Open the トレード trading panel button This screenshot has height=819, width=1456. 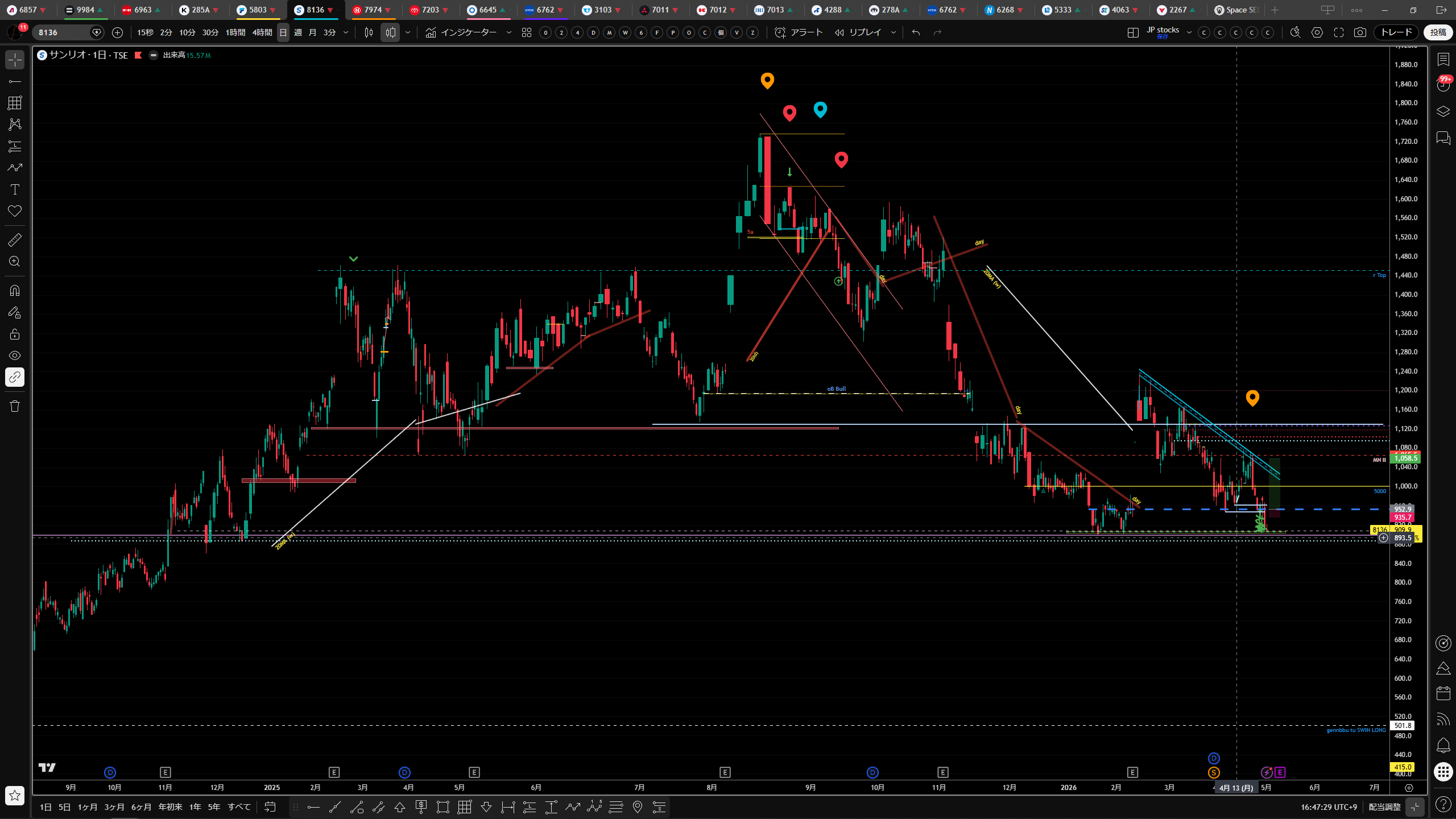pos(1396,32)
